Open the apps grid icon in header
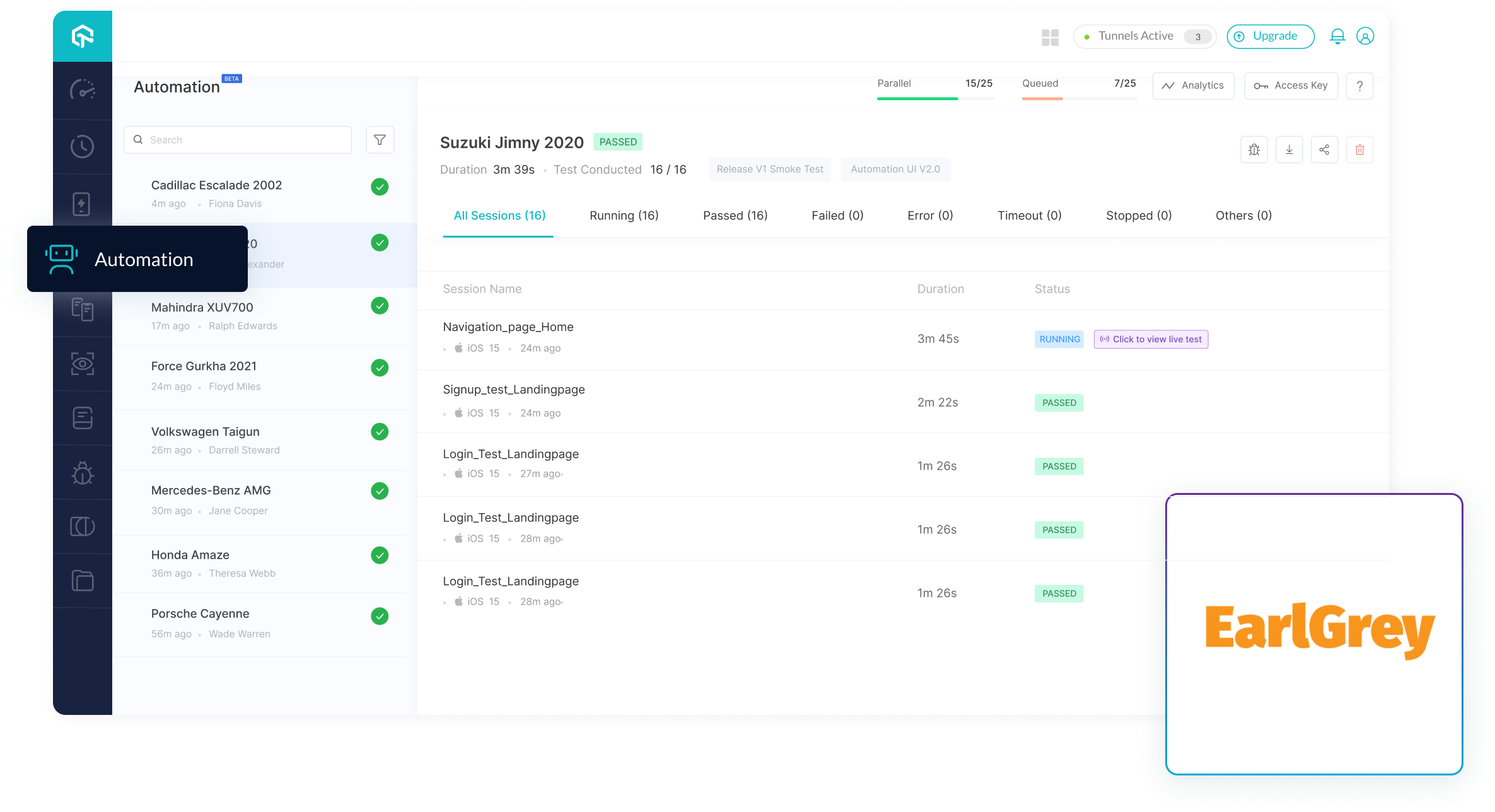Viewport: 1495px width, 812px height. click(1050, 37)
